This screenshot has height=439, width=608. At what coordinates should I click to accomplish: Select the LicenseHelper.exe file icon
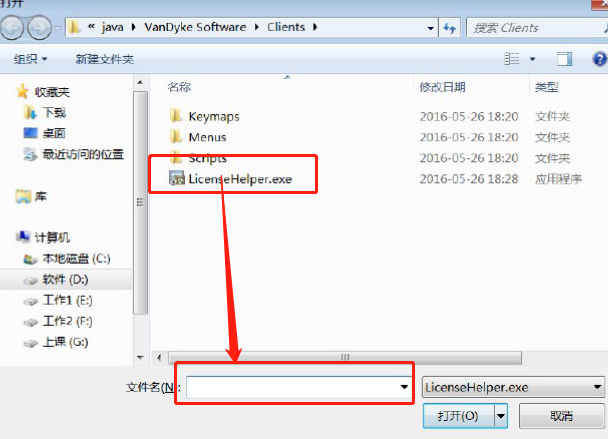pyautogui.click(x=177, y=178)
